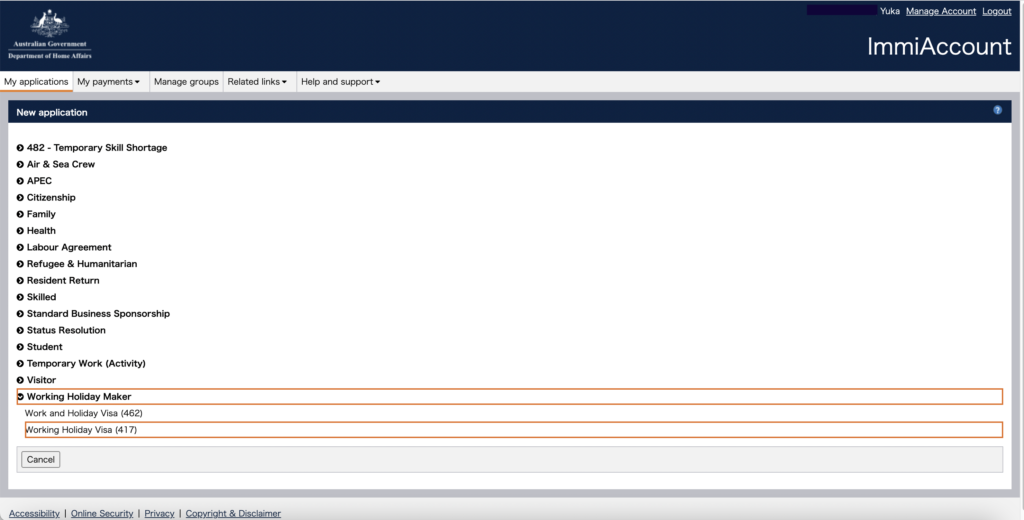Image resolution: width=1024 pixels, height=520 pixels.
Task: Click the blue help question mark icon
Action: (997, 111)
